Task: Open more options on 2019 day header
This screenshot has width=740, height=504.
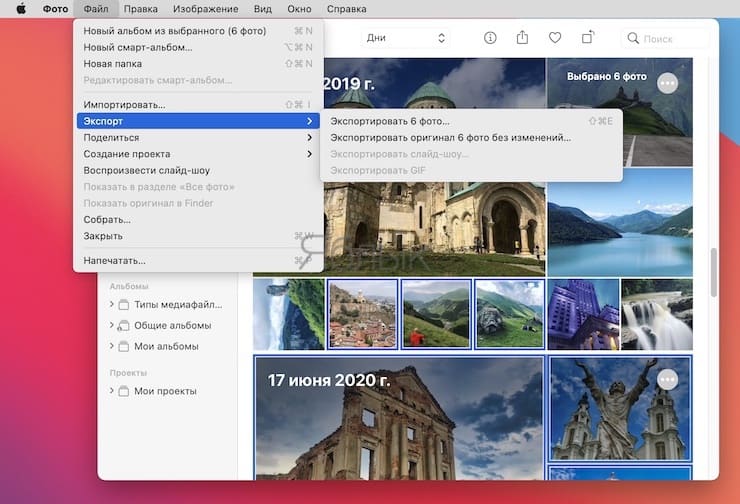Action: tap(667, 84)
